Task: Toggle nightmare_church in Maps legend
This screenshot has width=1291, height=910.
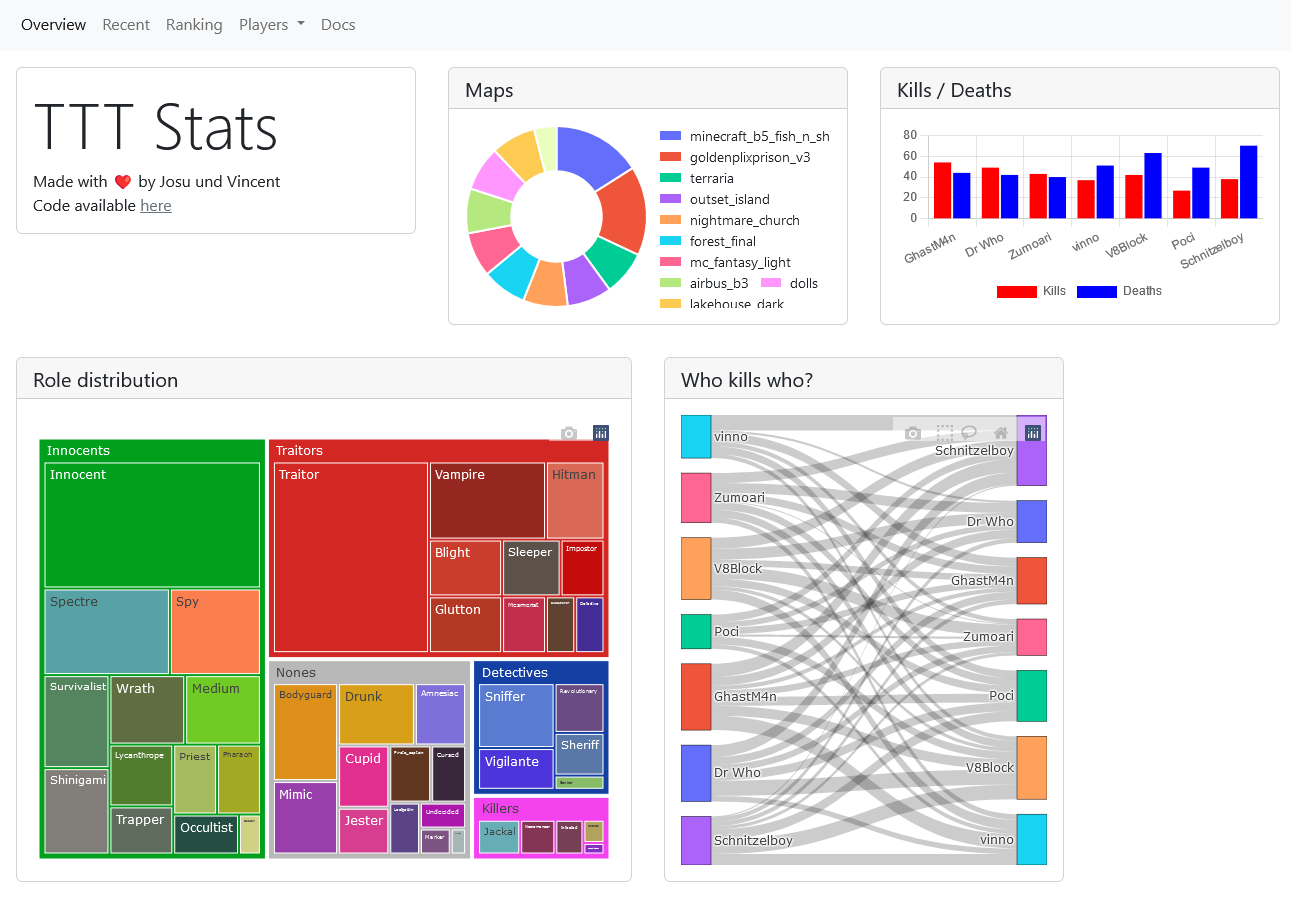Action: tap(730, 220)
